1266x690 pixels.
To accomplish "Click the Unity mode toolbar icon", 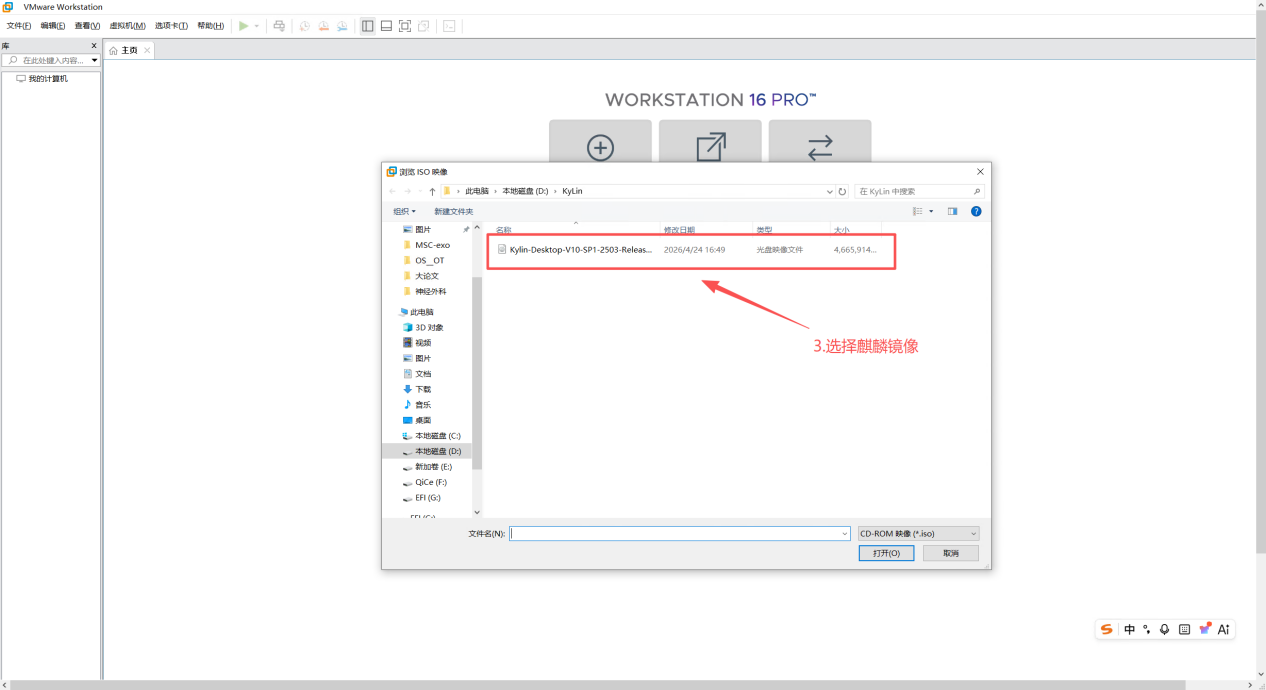I will point(424,26).
